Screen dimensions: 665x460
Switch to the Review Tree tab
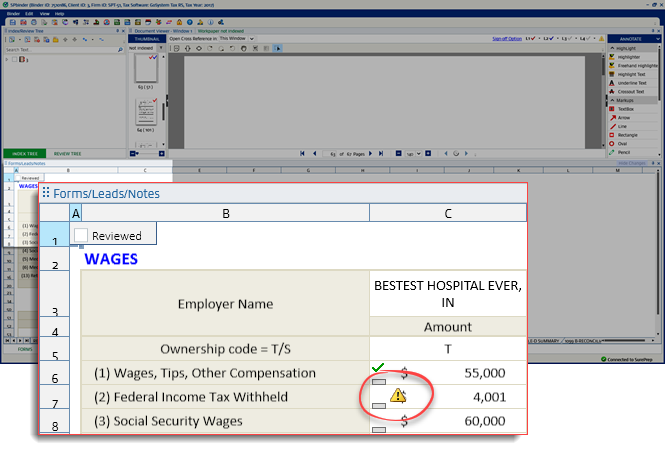pyautogui.click(x=67, y=153)
